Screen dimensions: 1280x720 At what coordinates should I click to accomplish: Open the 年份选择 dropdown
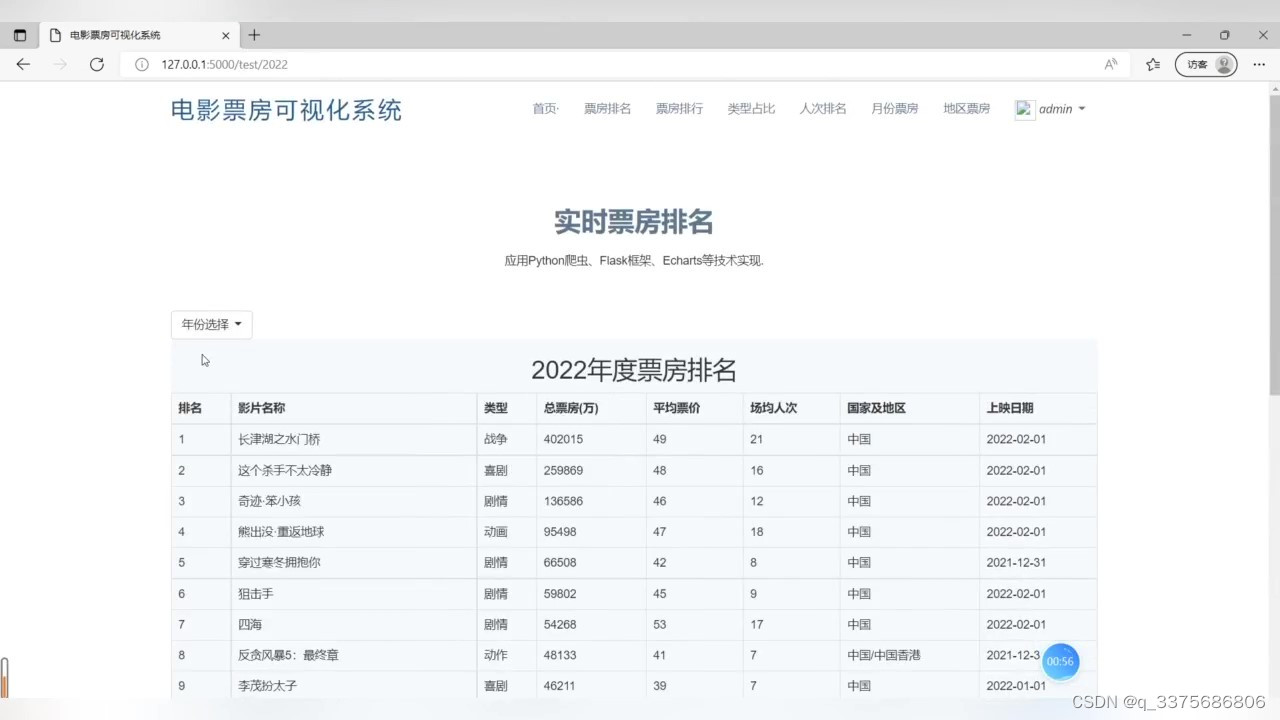tap(210, 324)
